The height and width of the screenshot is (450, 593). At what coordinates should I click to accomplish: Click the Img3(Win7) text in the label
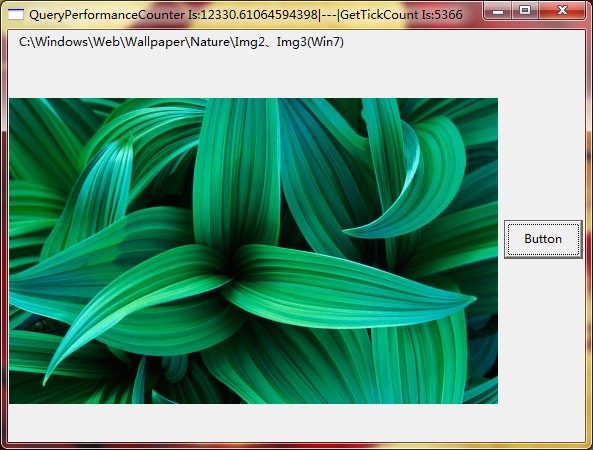point(310,42)
